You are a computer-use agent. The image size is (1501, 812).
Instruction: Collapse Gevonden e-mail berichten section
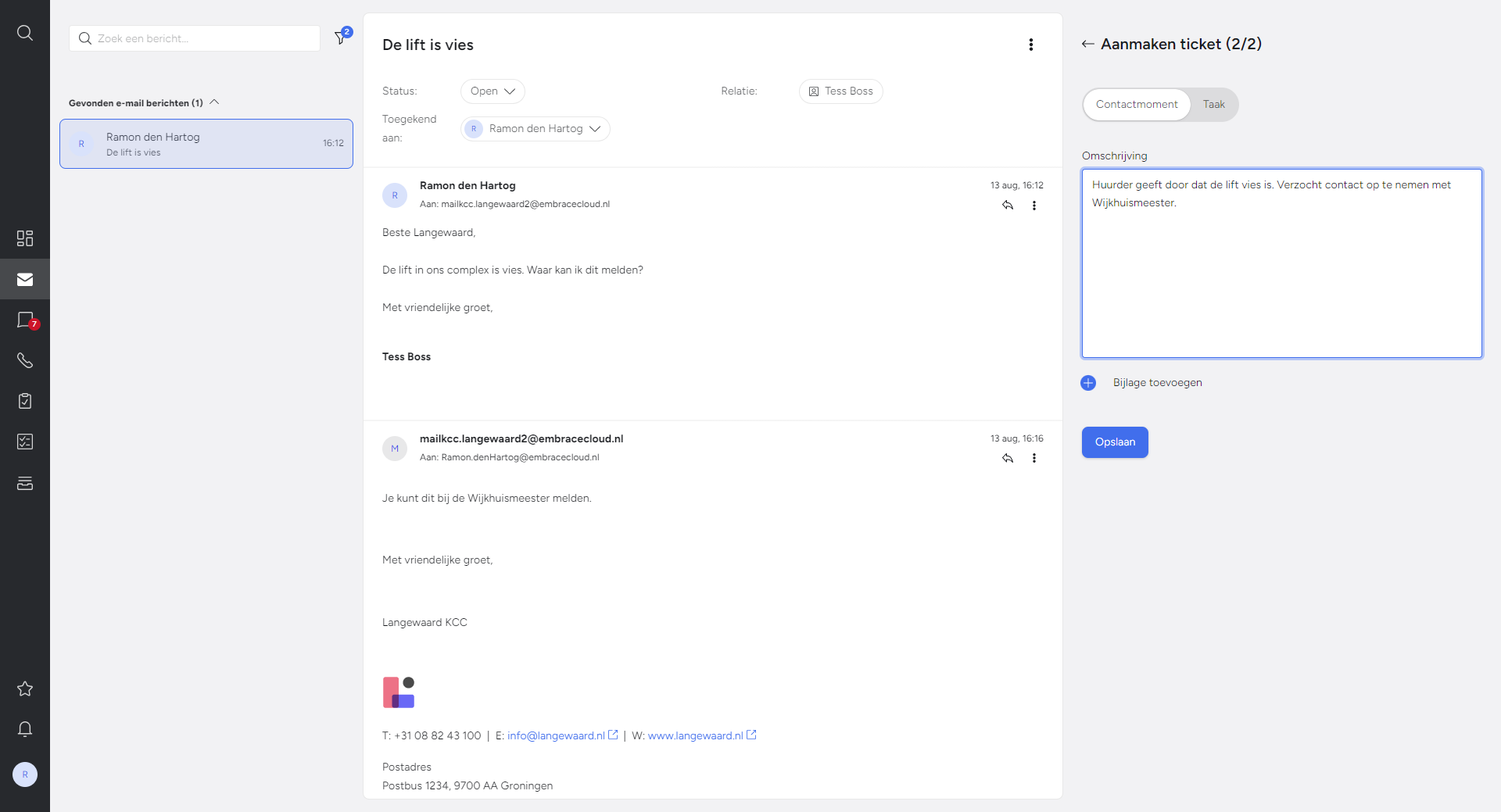point(214,102)
